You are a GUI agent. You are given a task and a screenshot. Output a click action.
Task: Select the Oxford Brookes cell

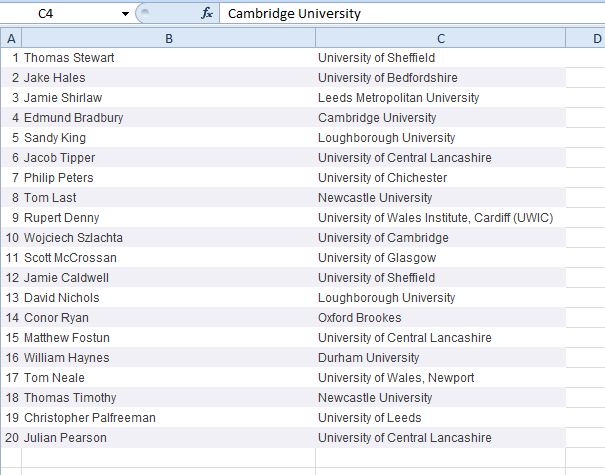pyautogui.click(x=441, y=318)
